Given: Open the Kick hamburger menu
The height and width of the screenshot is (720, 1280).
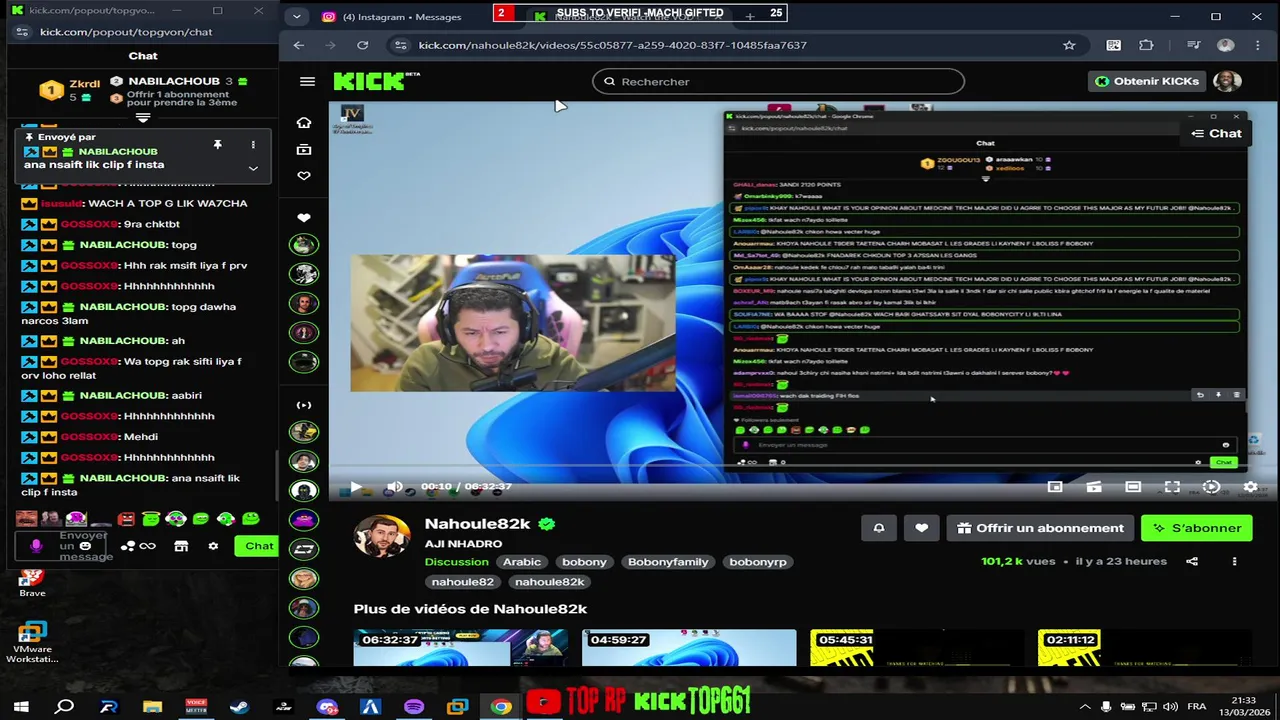Looking at the screenshot, I should click(307, 82).
